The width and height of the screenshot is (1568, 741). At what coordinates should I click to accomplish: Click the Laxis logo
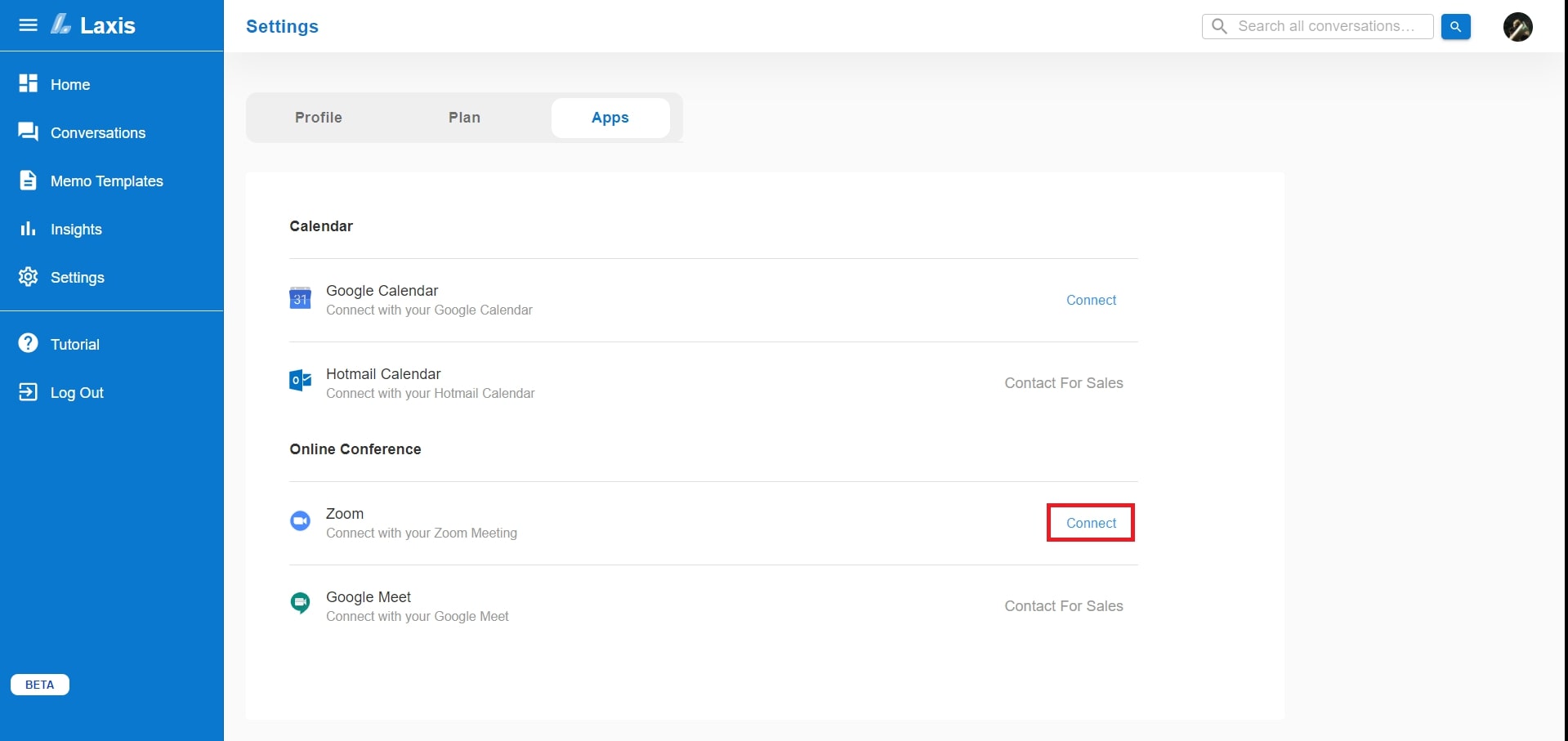click(x=93, y=25)
